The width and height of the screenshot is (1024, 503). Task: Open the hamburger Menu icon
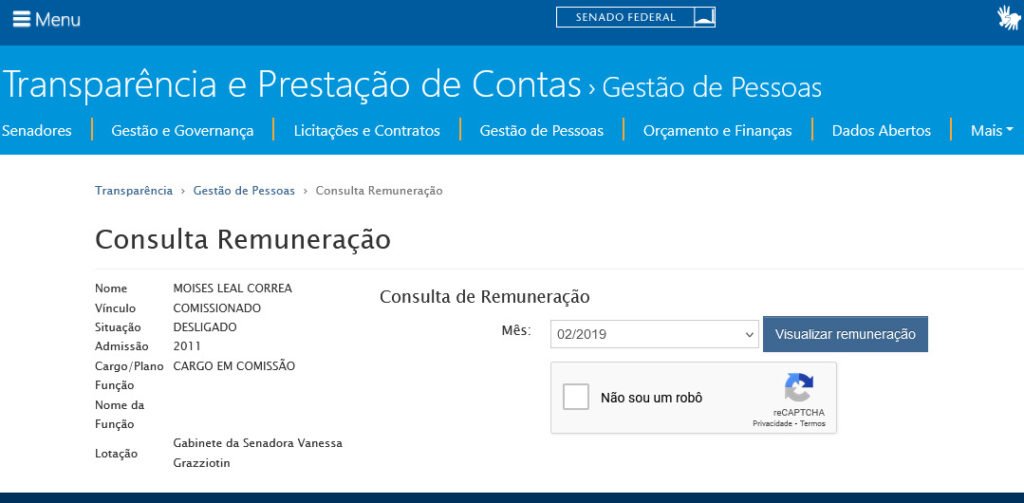[21, 19]
